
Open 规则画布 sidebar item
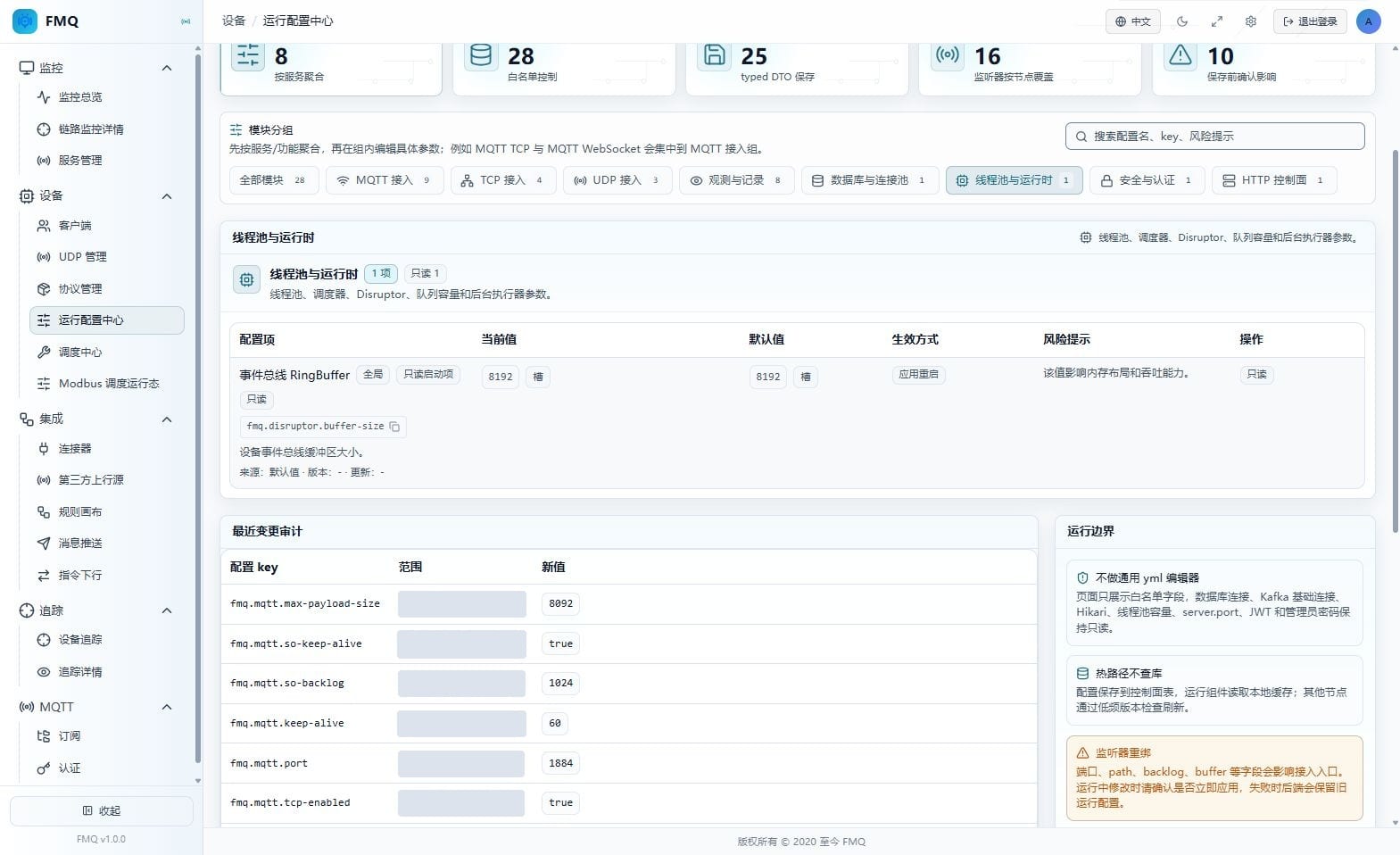pos(106,512)
